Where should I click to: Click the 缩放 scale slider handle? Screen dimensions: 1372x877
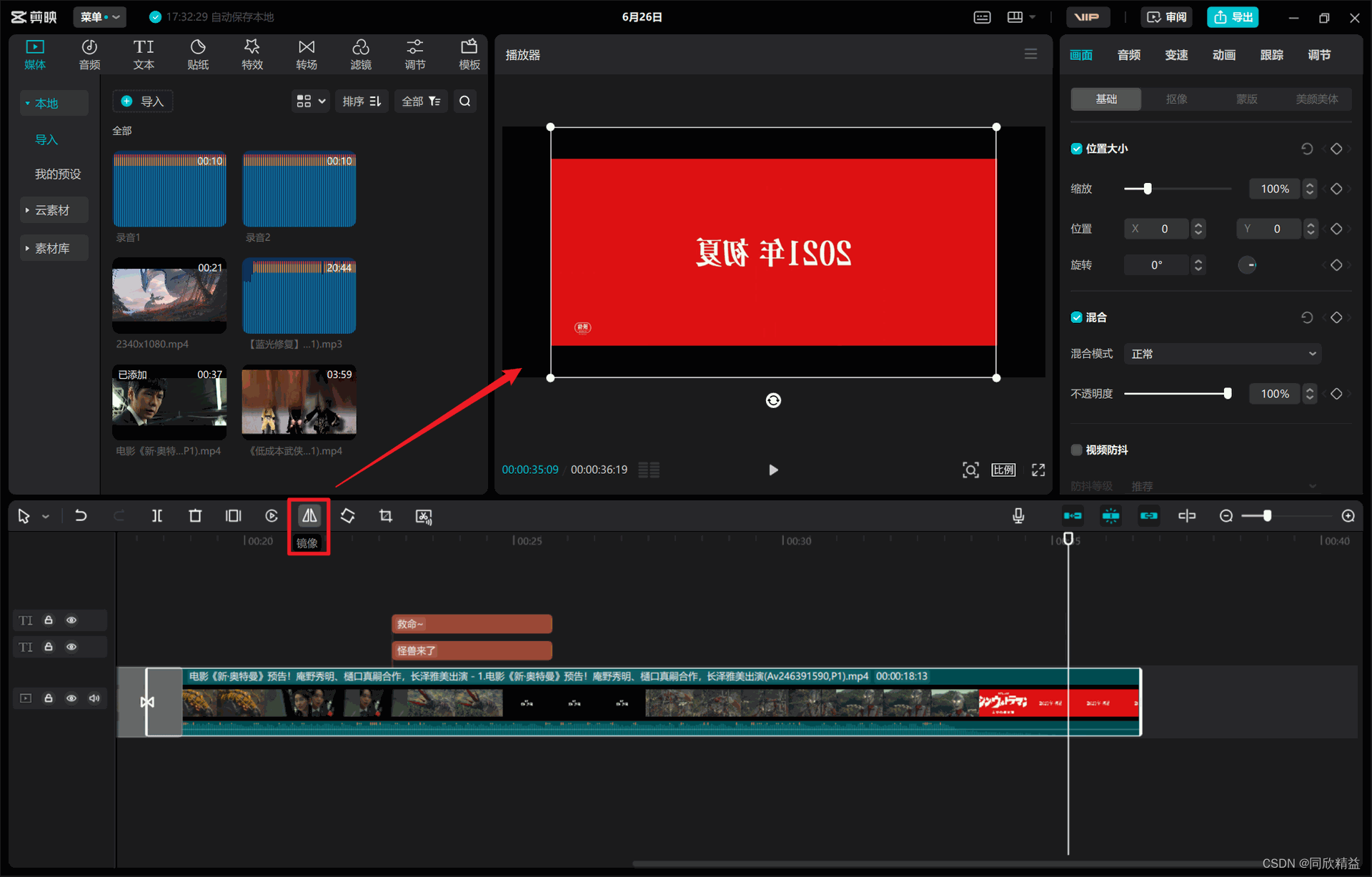(1148, 189)
